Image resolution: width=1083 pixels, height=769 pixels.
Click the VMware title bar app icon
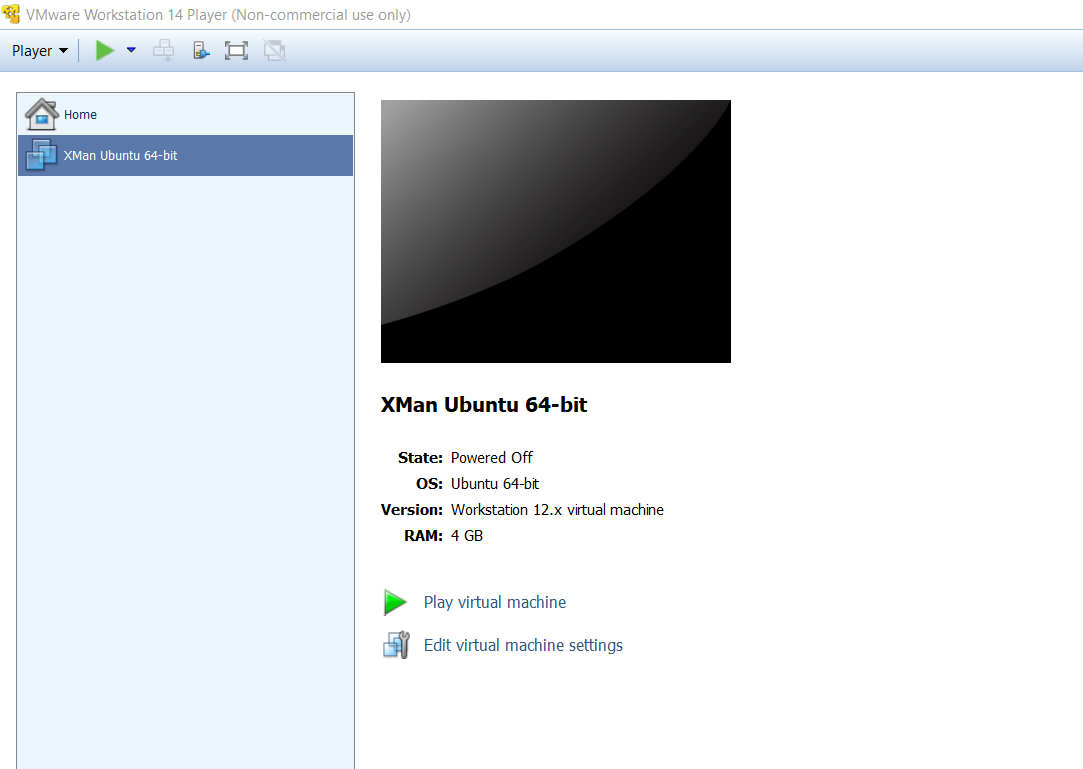(x=10, y=14)
